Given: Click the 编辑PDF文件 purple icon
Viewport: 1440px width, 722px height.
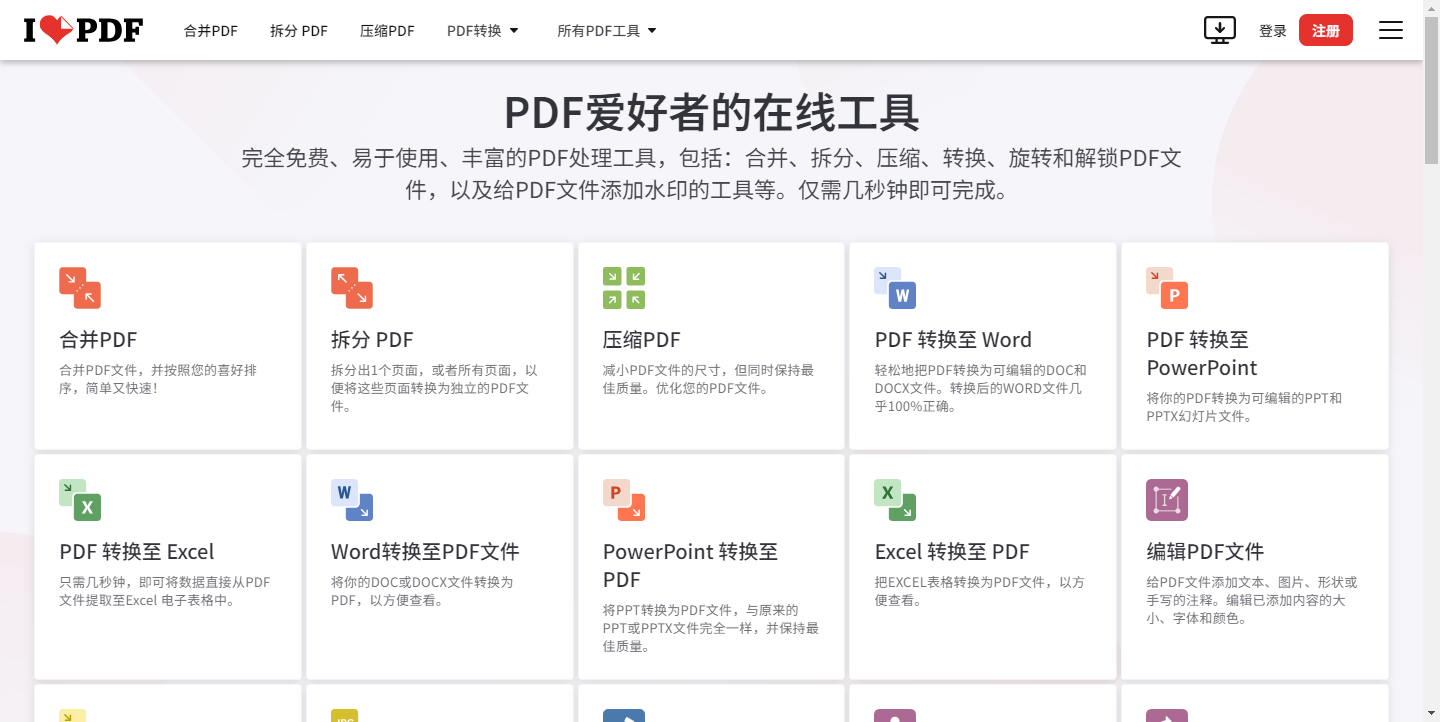Looking at the screenshot, I should pos(1167,500).
